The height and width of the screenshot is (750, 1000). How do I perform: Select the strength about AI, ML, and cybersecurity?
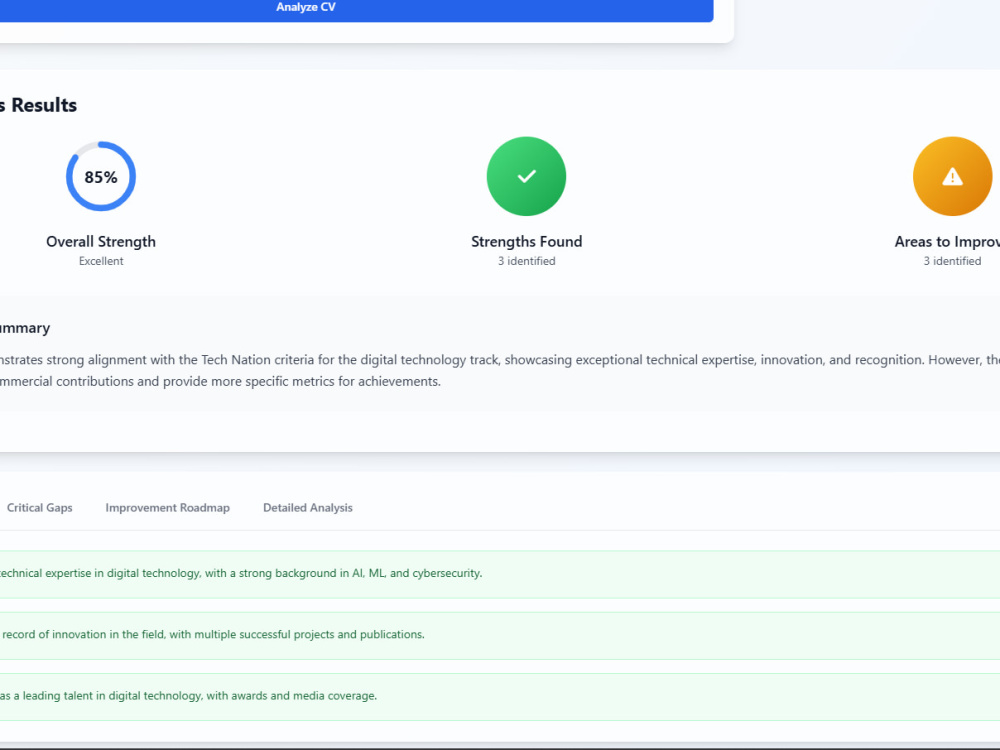(x=500, y=574)
